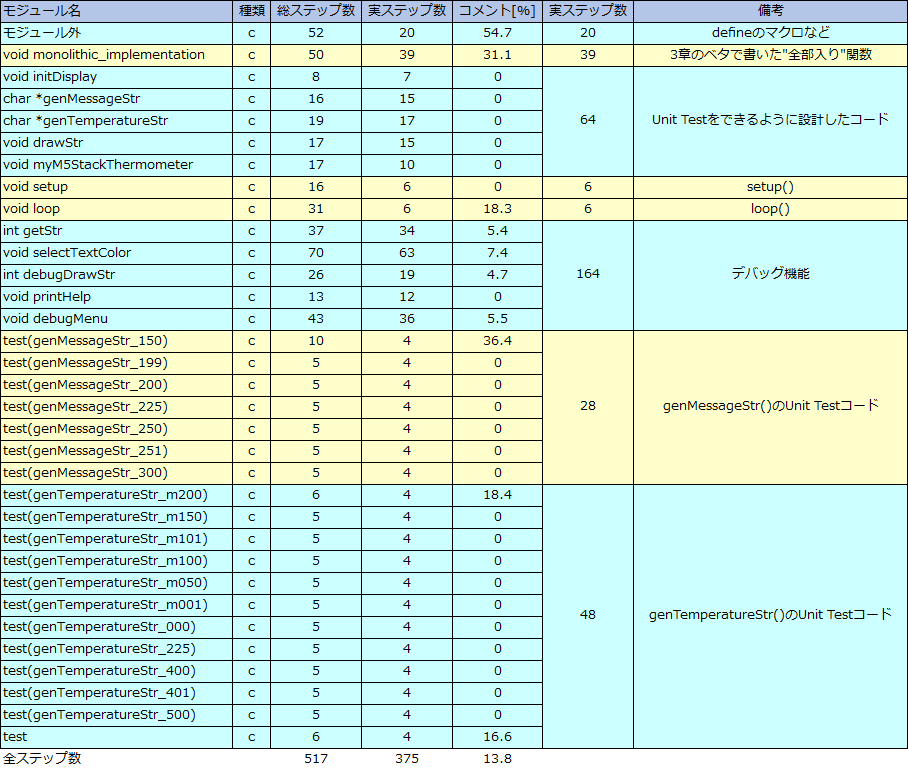Click the 3章のベタで書いた remark cell
The width and height of the screenshot is (908, 770).
770,55
